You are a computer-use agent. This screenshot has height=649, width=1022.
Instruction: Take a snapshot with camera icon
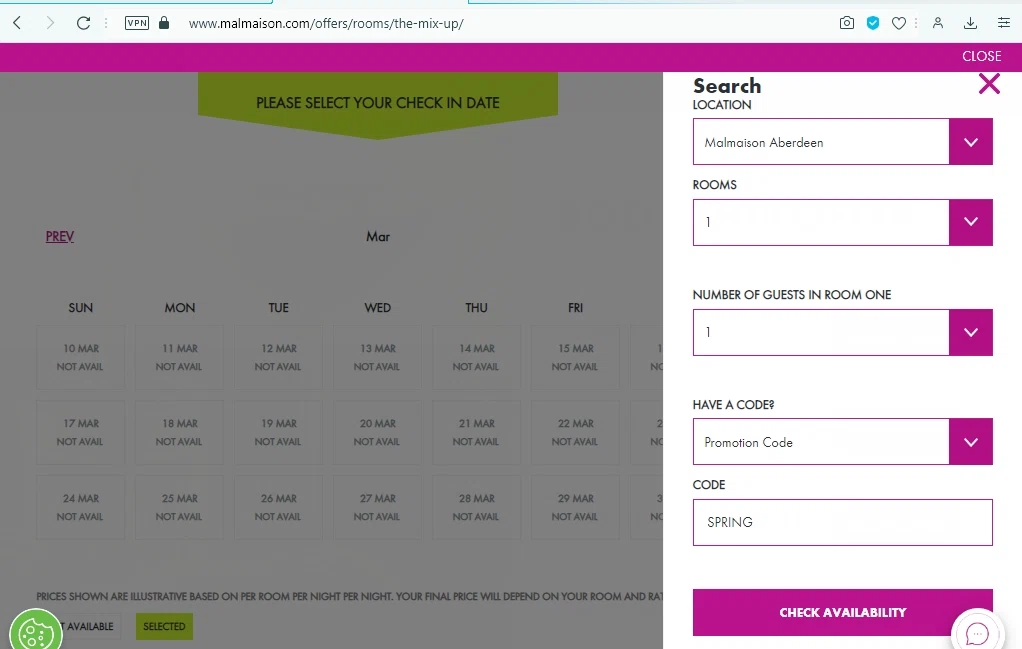pyautogui.click(x=847, y=23)
